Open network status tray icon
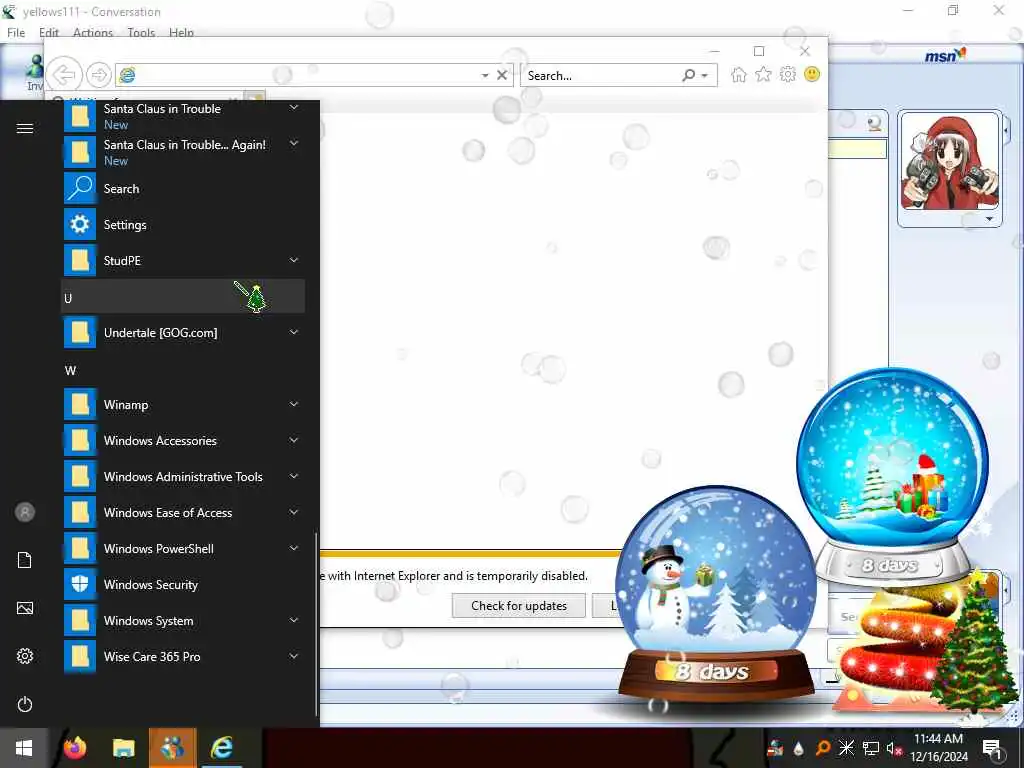 point(871,748)
